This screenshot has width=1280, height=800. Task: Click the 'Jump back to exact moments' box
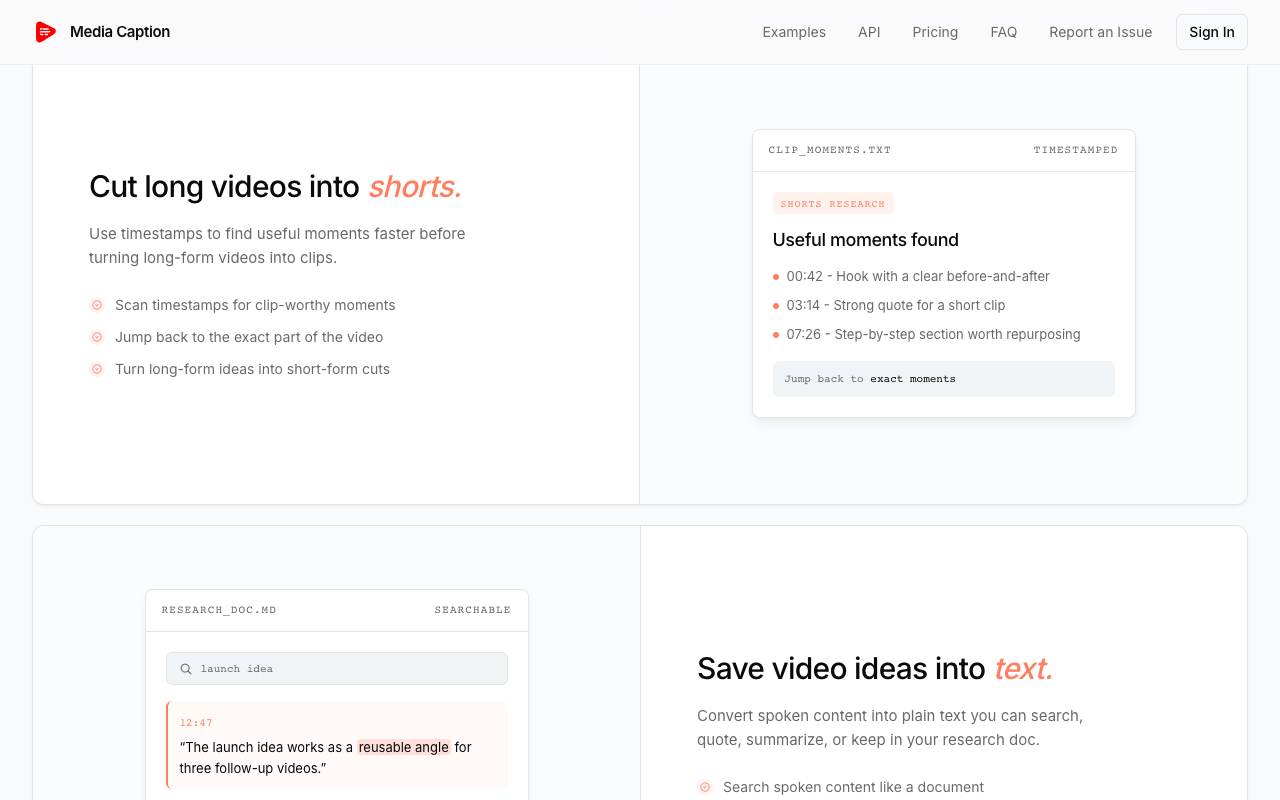944,379
